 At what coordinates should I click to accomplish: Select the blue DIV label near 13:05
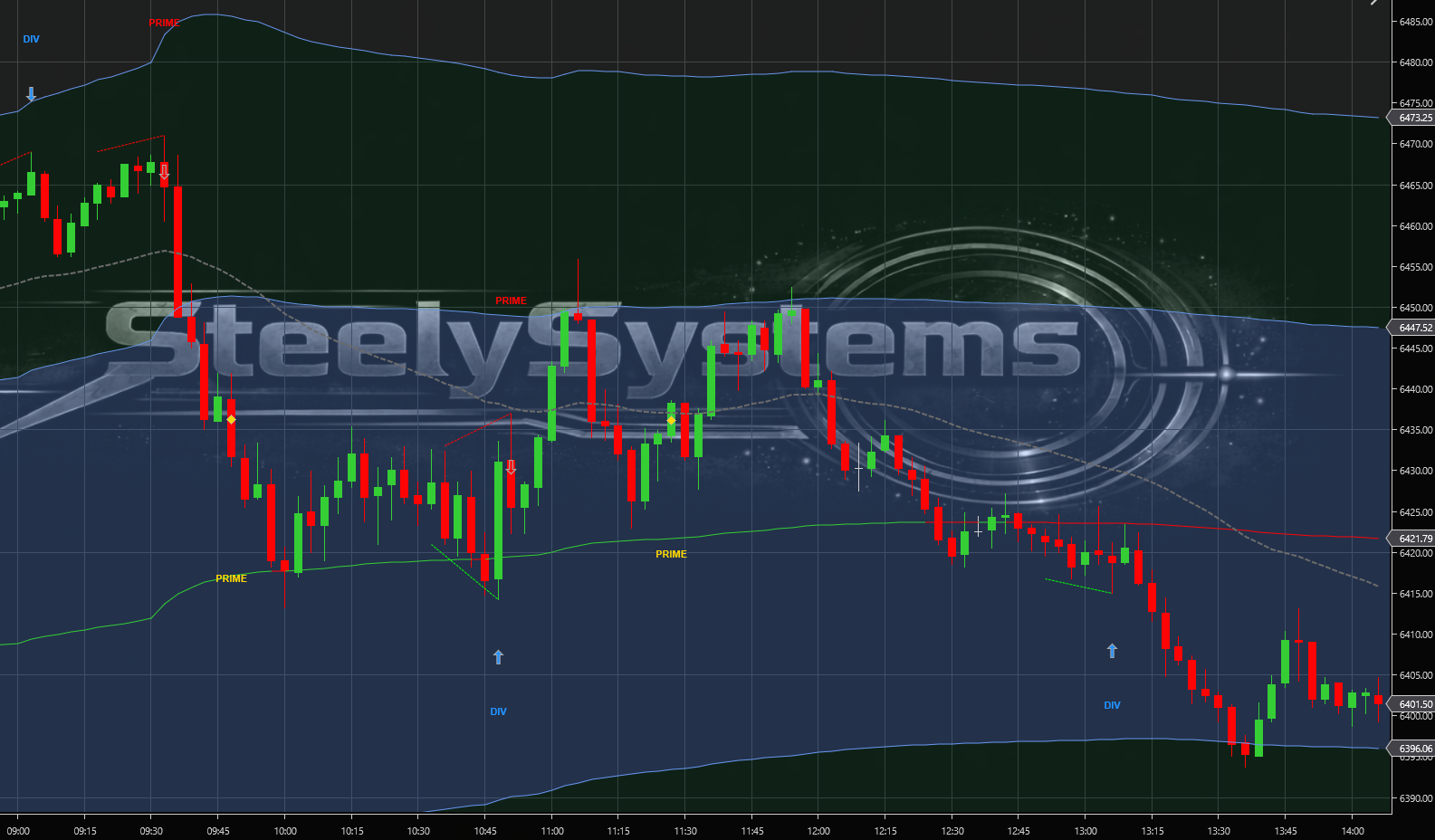(x=1112, y=705)
